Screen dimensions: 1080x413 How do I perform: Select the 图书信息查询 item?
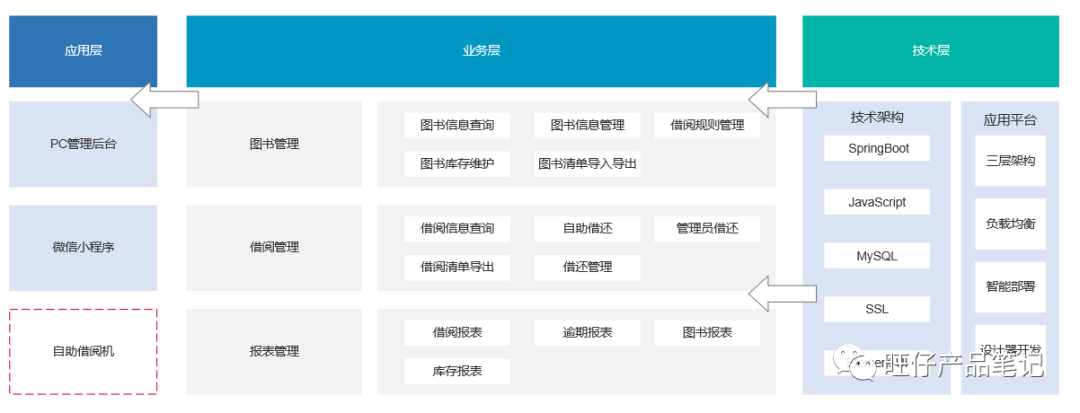[x=457, y=125]
